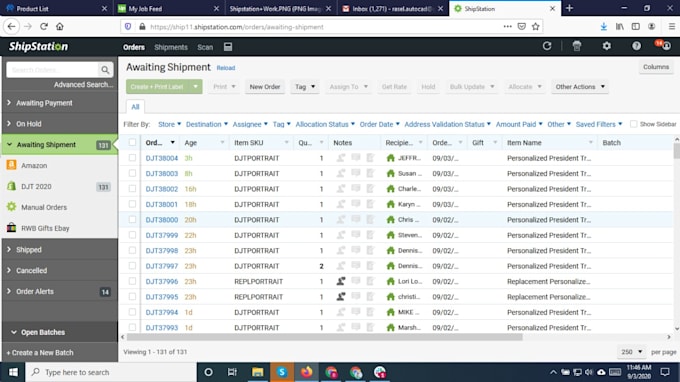Screen dimensions: 680x382
Task: Check the box for order DJT38003
Action: tap(132, 173)
